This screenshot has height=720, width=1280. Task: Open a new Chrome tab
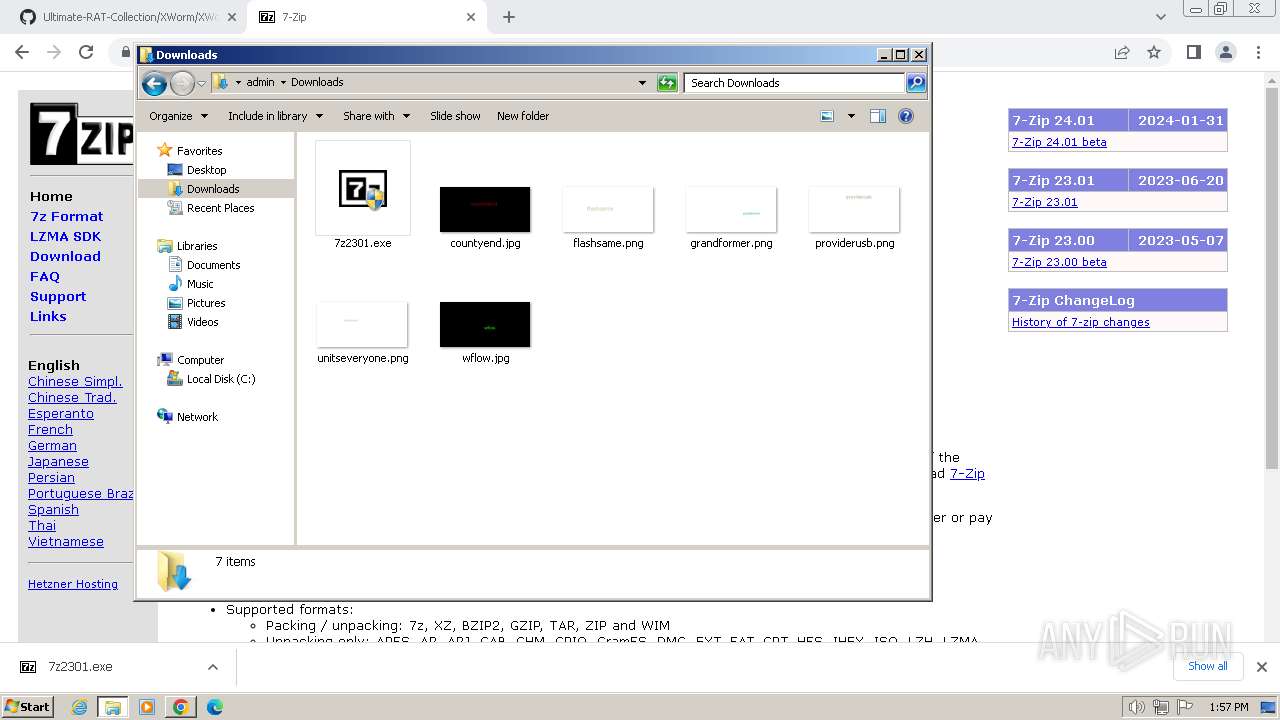(x=509, y=17)
